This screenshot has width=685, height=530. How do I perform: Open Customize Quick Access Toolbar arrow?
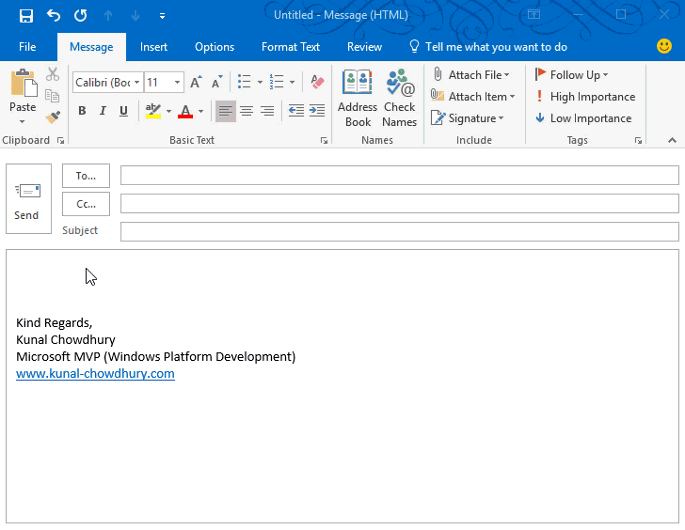162,16
